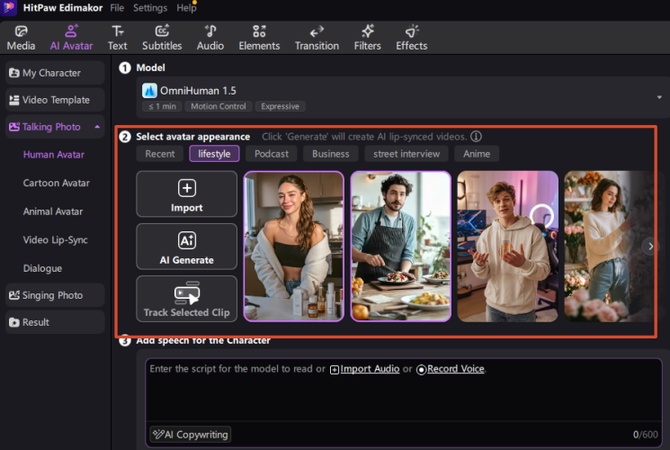
Task: Expand the Model dropdown arrow
Action: (x=659, y=97)
